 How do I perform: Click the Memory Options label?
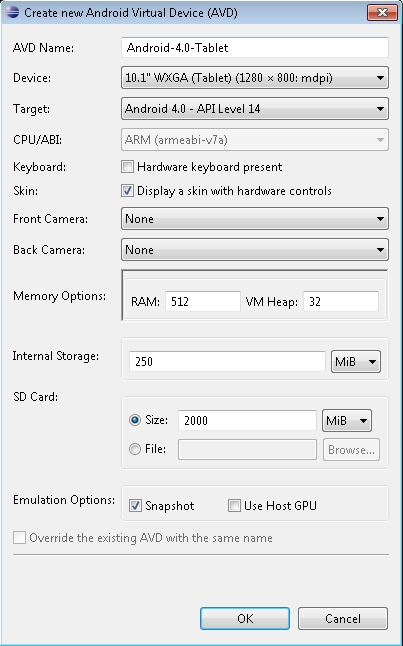(x=59, y=296)
